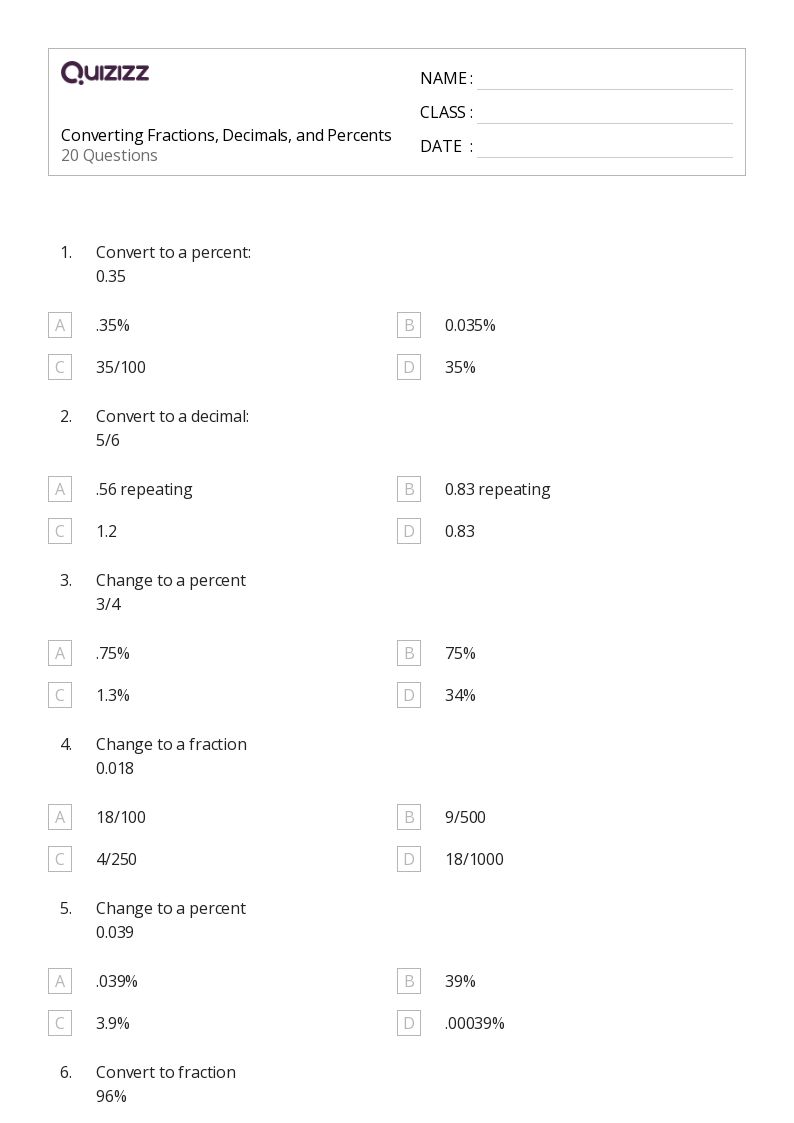794x1123 pixels.
Task: Check box D beside 18/1000
Action: tap(409, 859)
